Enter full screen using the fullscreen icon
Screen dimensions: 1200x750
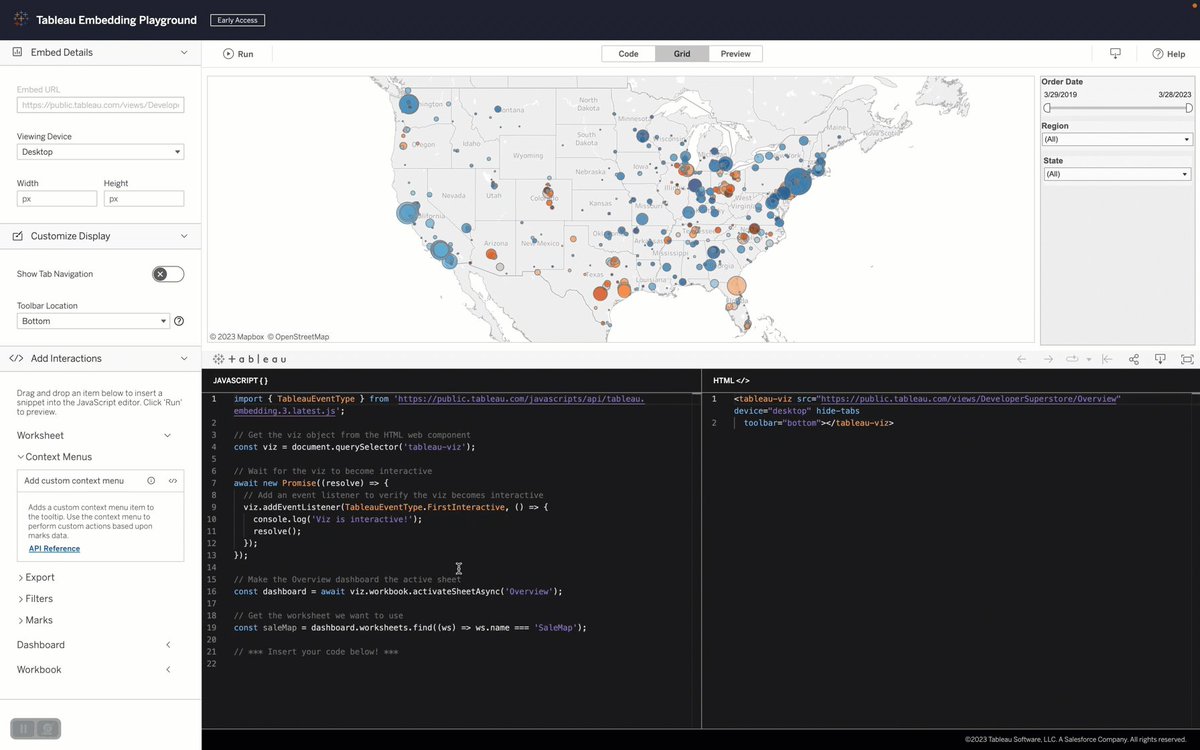[1186, 359]
